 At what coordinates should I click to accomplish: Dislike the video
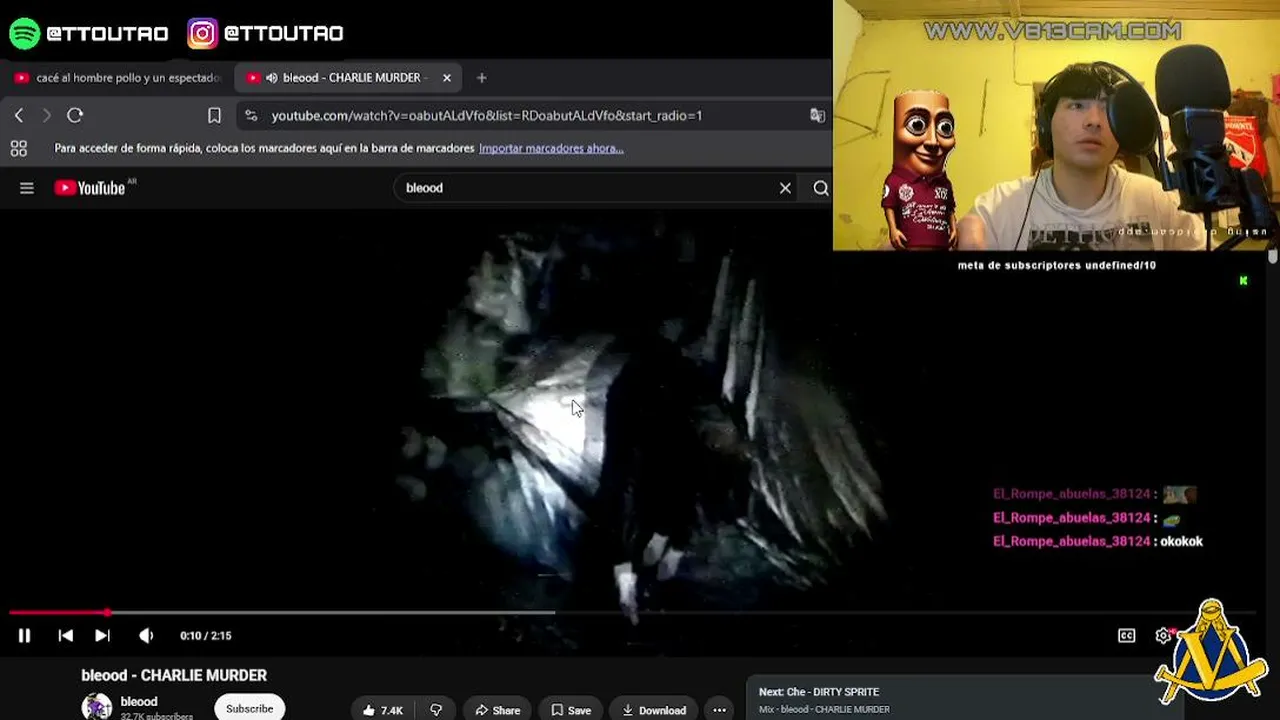436,710
